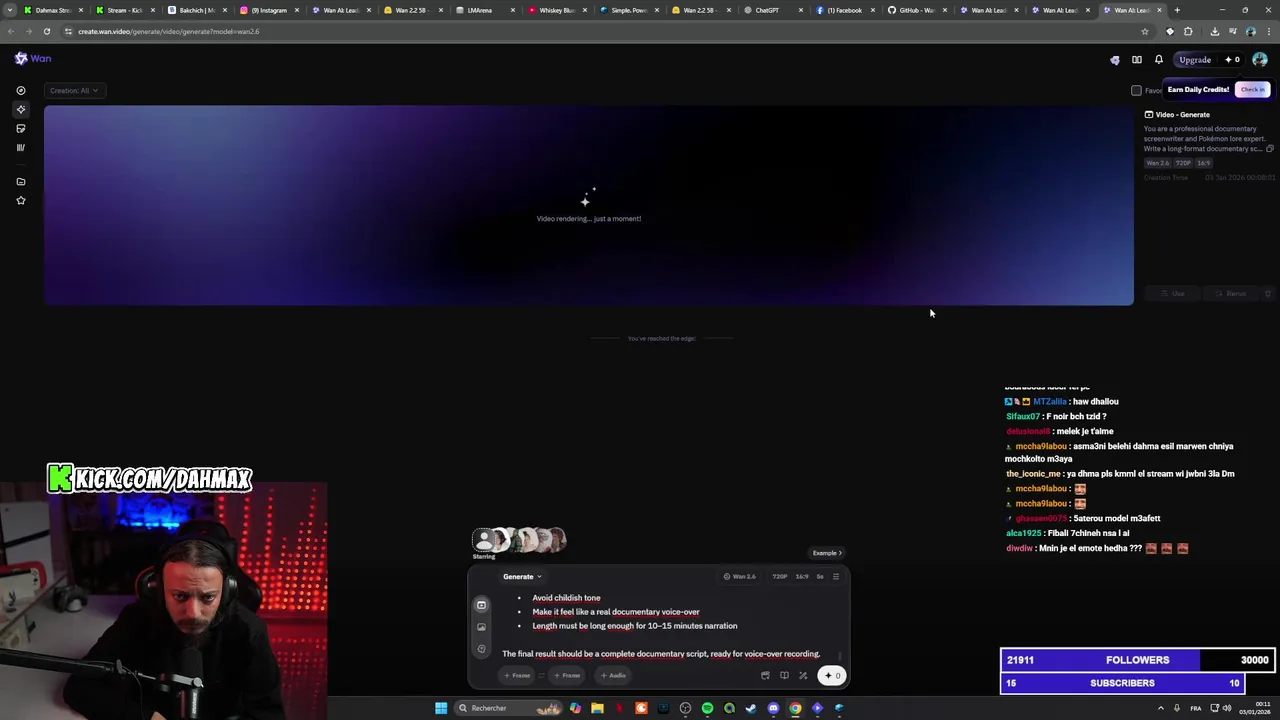1280x720 pixels.
Task: Swap first and last frame icon
Action: point(541,676)
